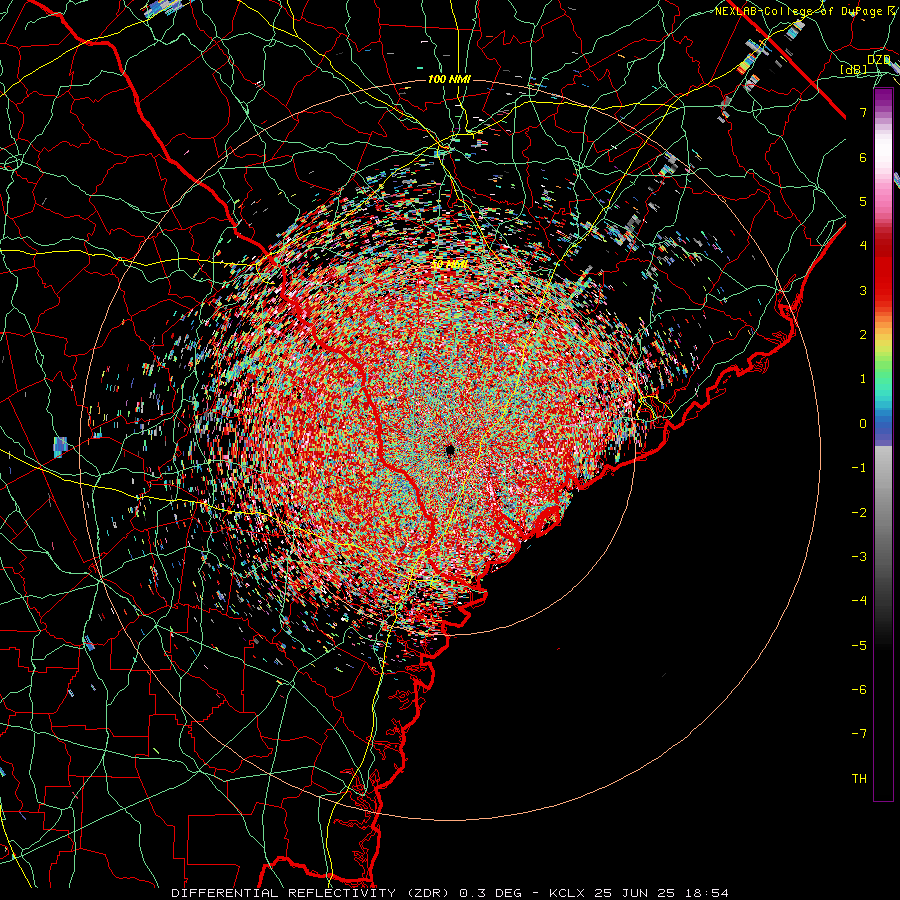
Task: Click the 18:54 timestamp in the caption
Action: 709,893
